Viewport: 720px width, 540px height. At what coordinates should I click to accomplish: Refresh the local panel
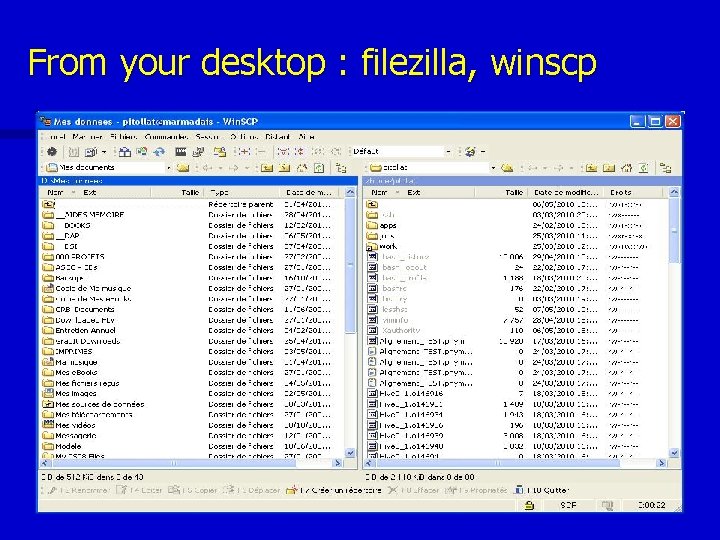point(319,168)
